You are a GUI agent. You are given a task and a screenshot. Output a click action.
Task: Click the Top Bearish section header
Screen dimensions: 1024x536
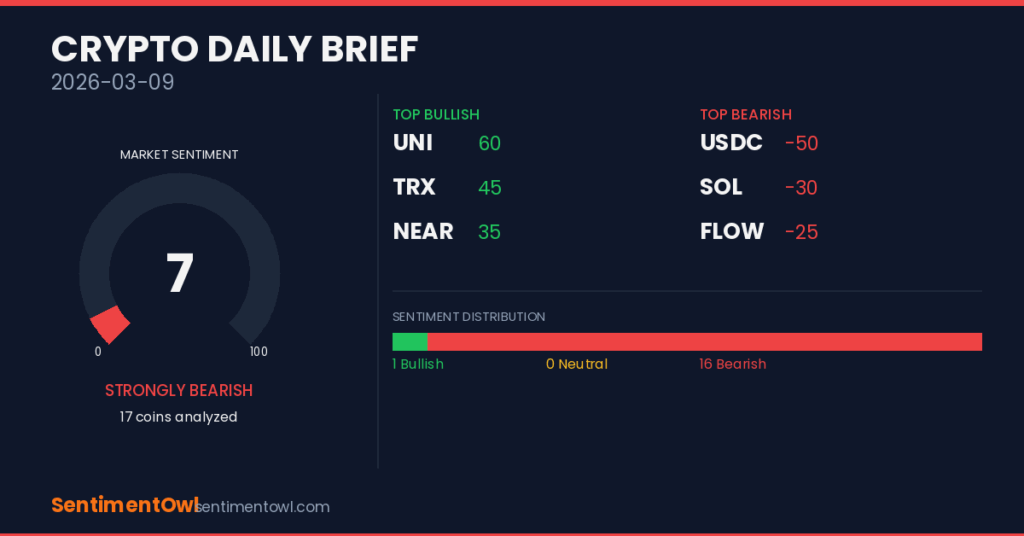[746, 115]
